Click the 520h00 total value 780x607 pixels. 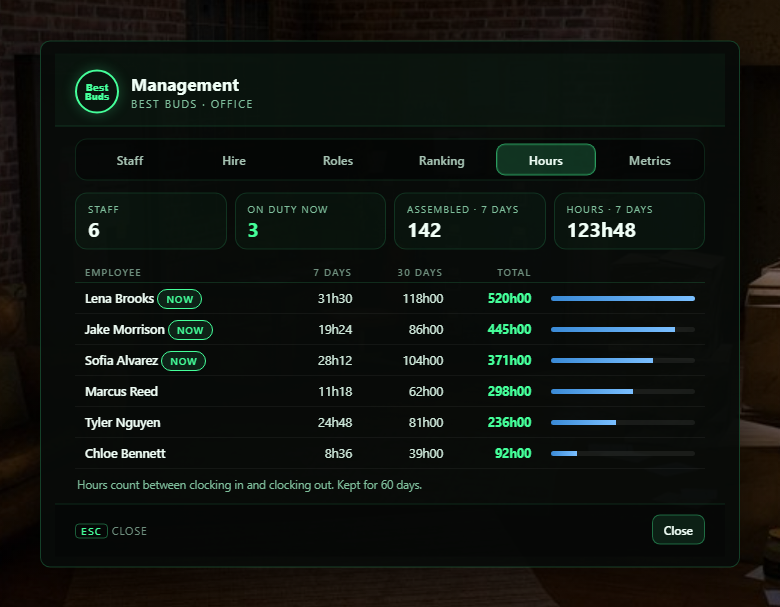(x=509, y=298)
